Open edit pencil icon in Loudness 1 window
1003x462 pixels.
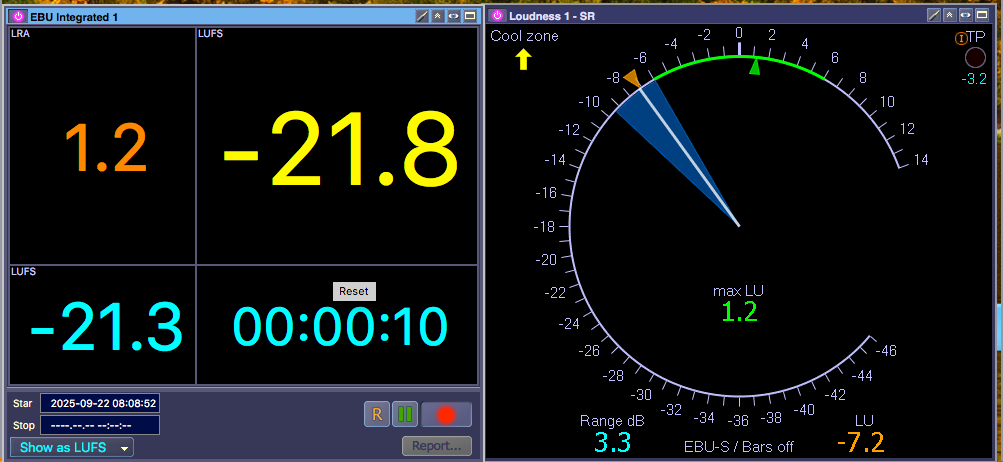pyautogui.click(x=934, y=15)
